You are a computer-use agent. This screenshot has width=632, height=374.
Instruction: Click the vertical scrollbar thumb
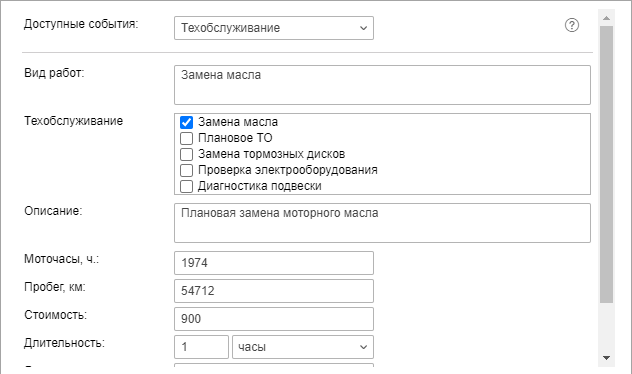[606, 164]
